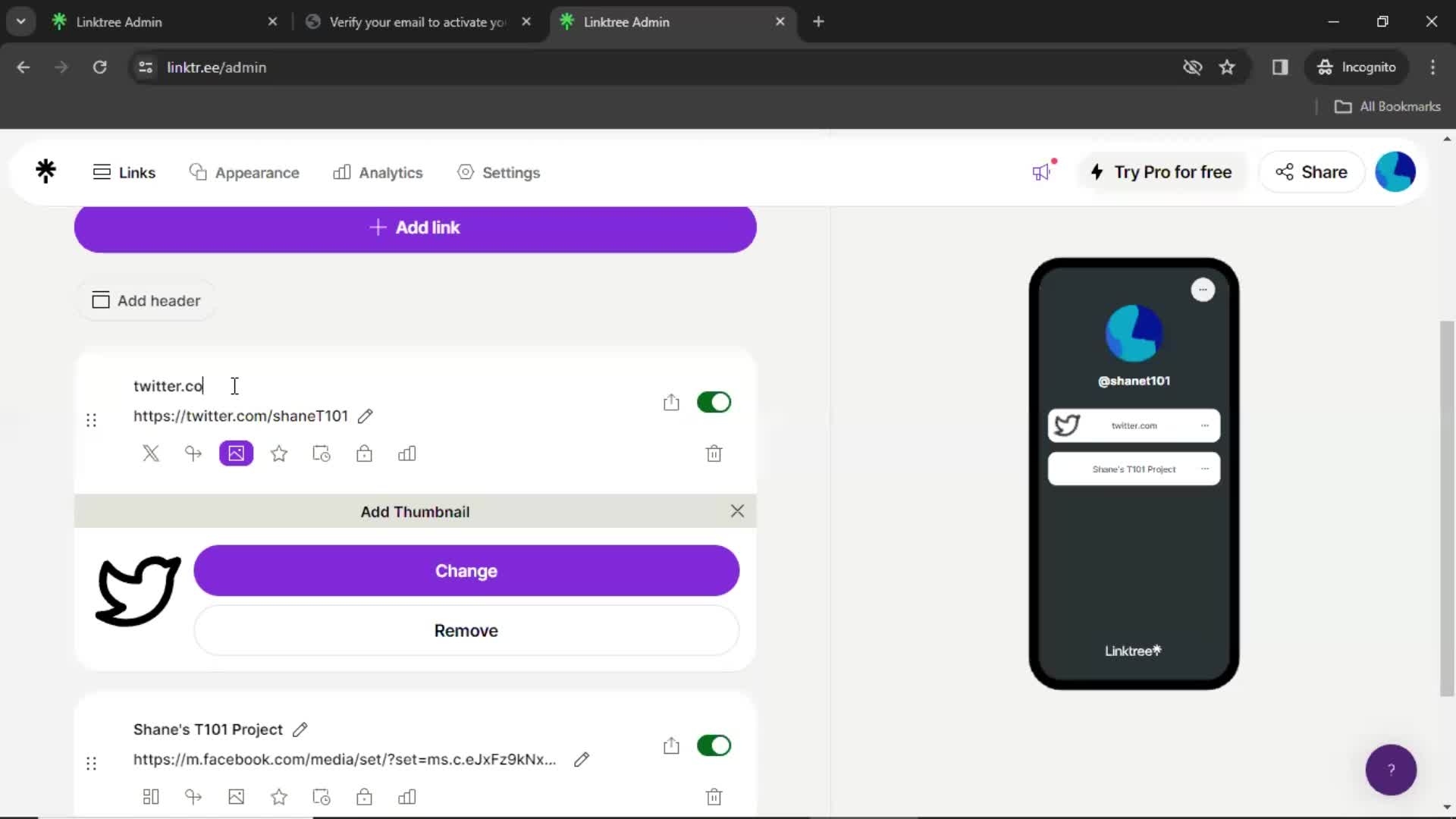
Task: Click prioritize star icon on twitter link
Action: pos(279,453)
